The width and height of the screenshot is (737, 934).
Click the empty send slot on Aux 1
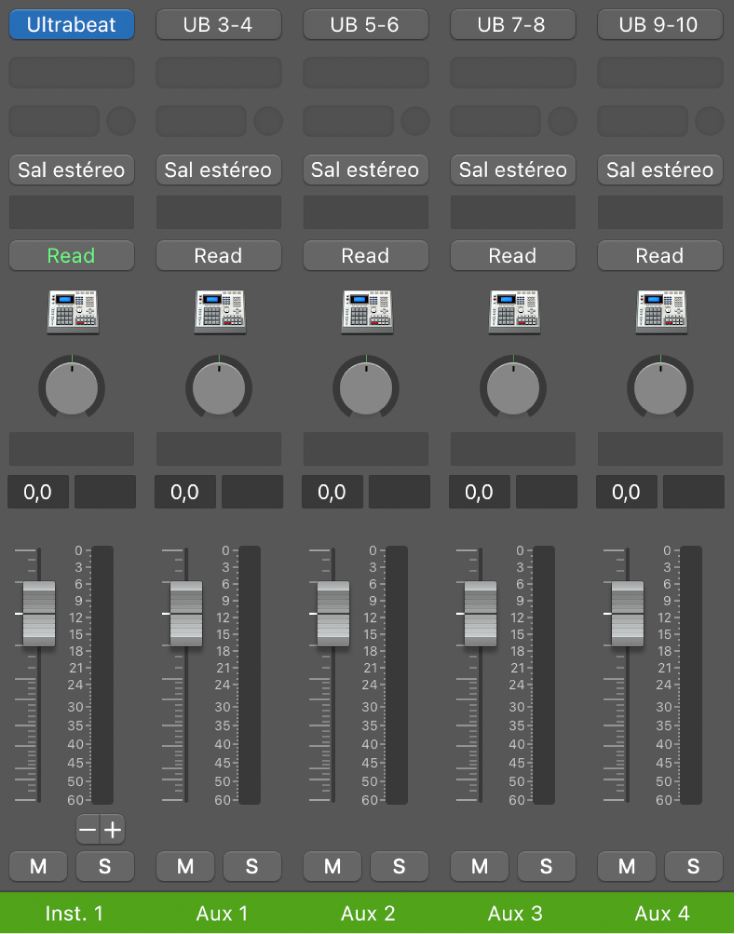(201, 121)
